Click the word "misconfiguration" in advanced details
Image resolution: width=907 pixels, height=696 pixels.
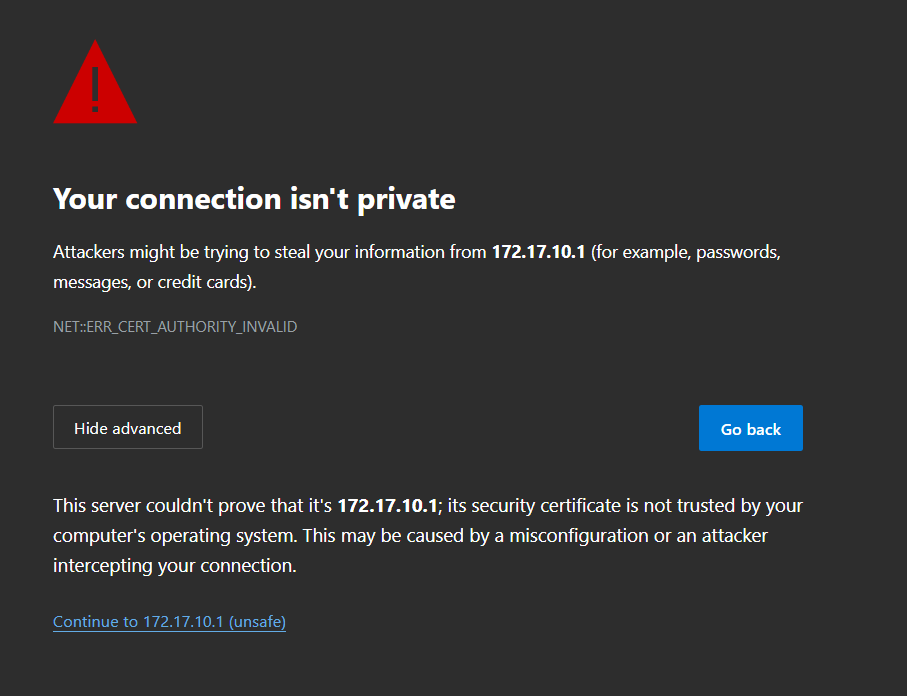coord(578,536)
